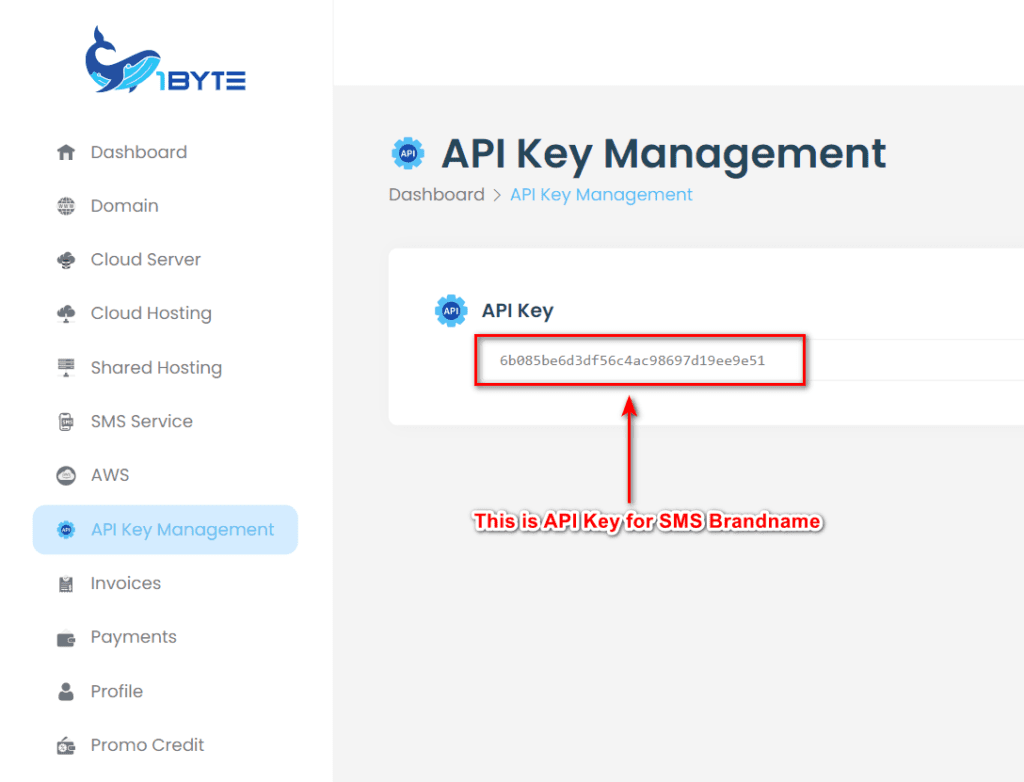Click the Profile person icon
1024x782 pixels.
click(66, 691)
